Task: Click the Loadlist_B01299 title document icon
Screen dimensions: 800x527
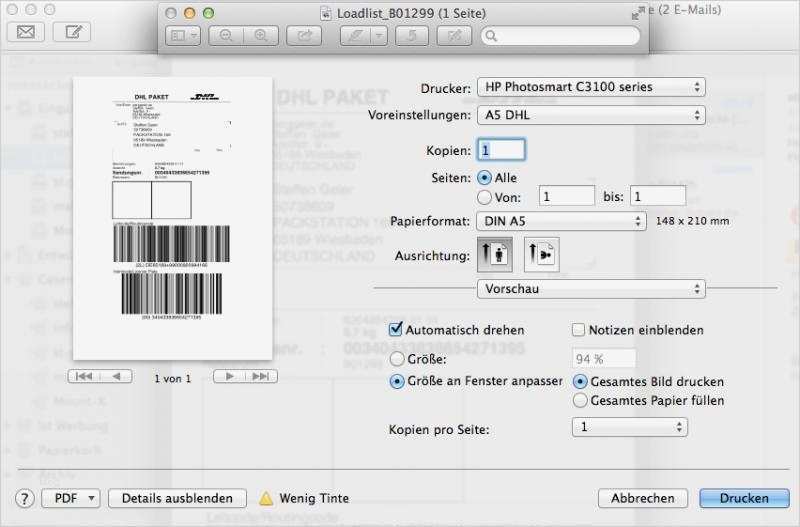Action: [326, 14]
